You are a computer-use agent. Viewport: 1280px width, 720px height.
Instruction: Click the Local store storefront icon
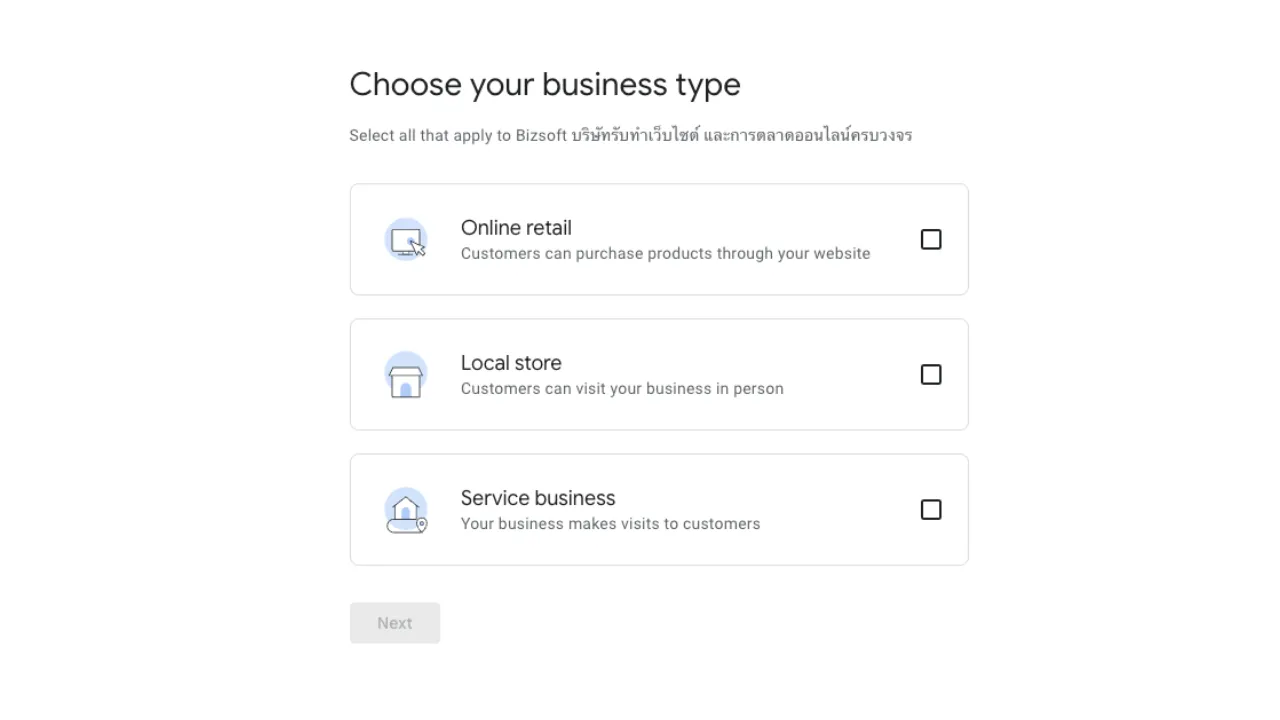coord(406,374)
